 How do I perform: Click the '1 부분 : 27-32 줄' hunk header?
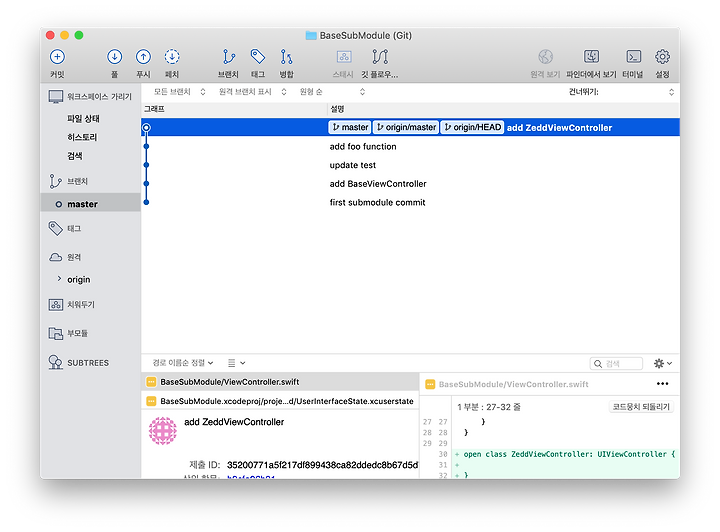pyautogui.click(x=489, y=407)
